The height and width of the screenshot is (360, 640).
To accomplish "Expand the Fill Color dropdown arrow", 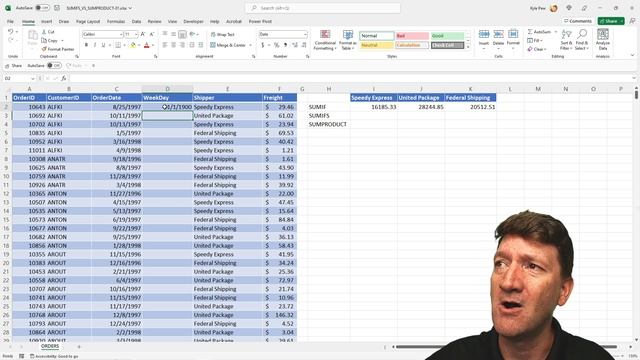I will (x=139, y=45).
